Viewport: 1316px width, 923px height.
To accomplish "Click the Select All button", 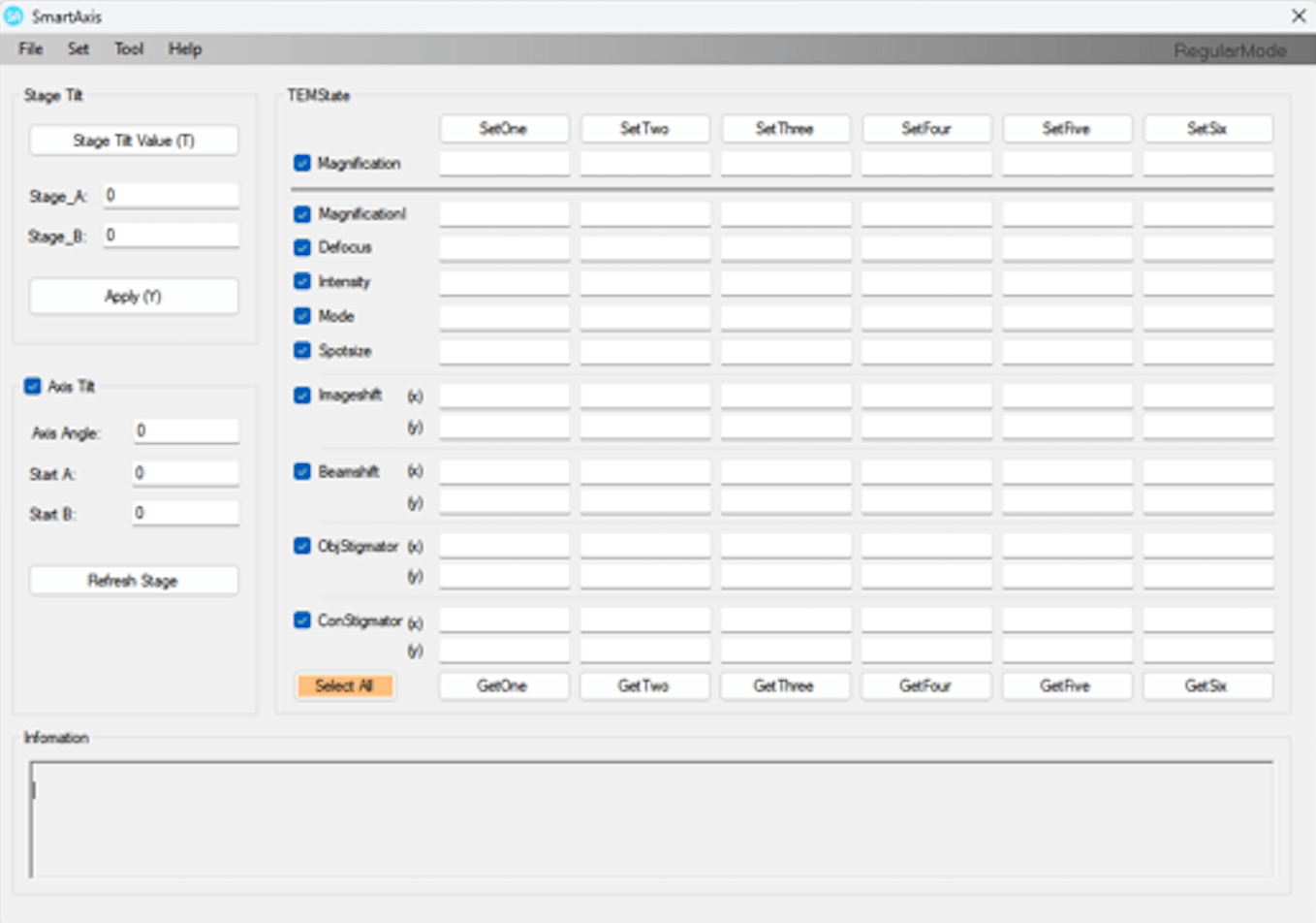I will [x=344, y=685].
